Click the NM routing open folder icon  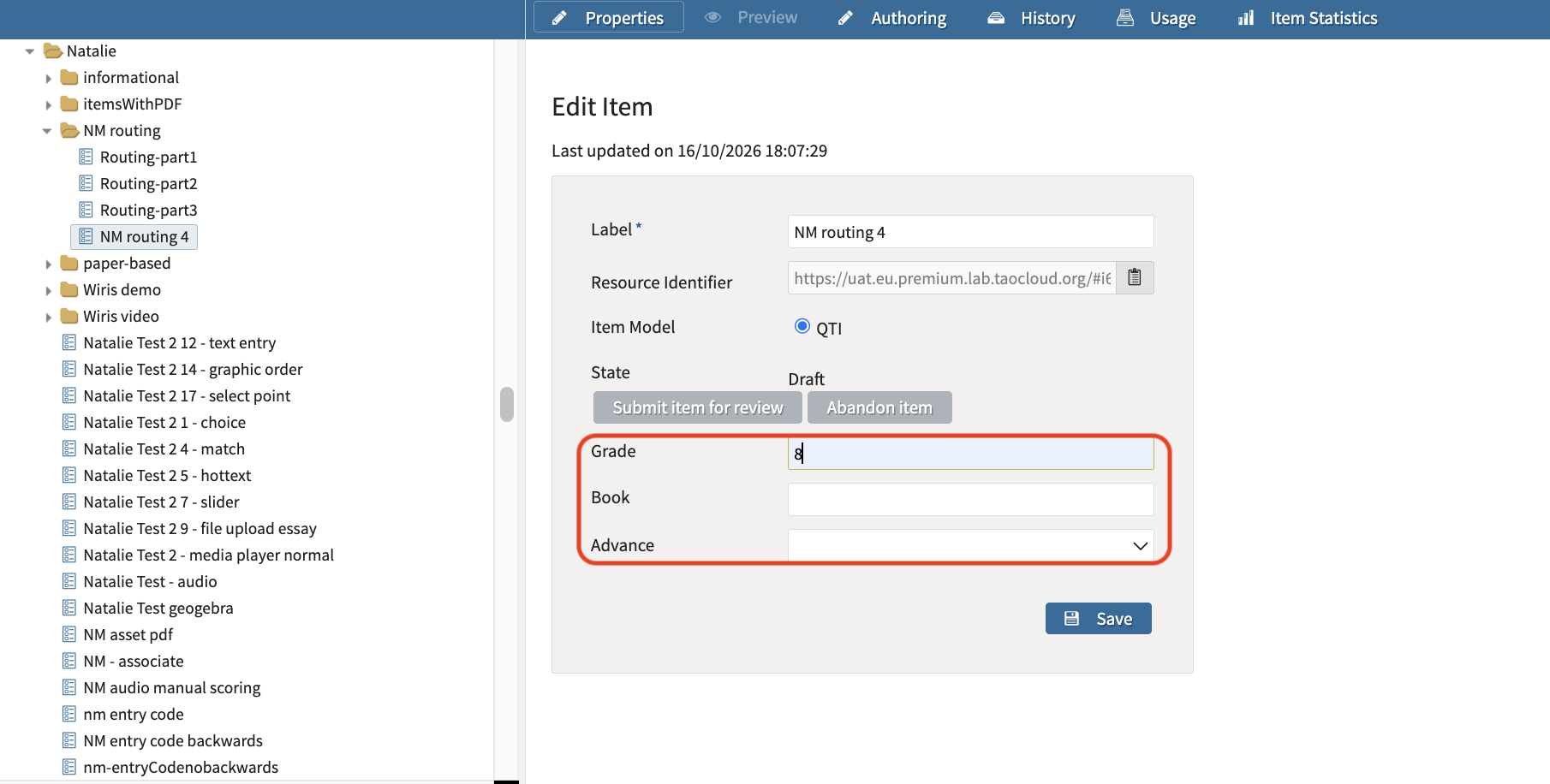[69, 131]
